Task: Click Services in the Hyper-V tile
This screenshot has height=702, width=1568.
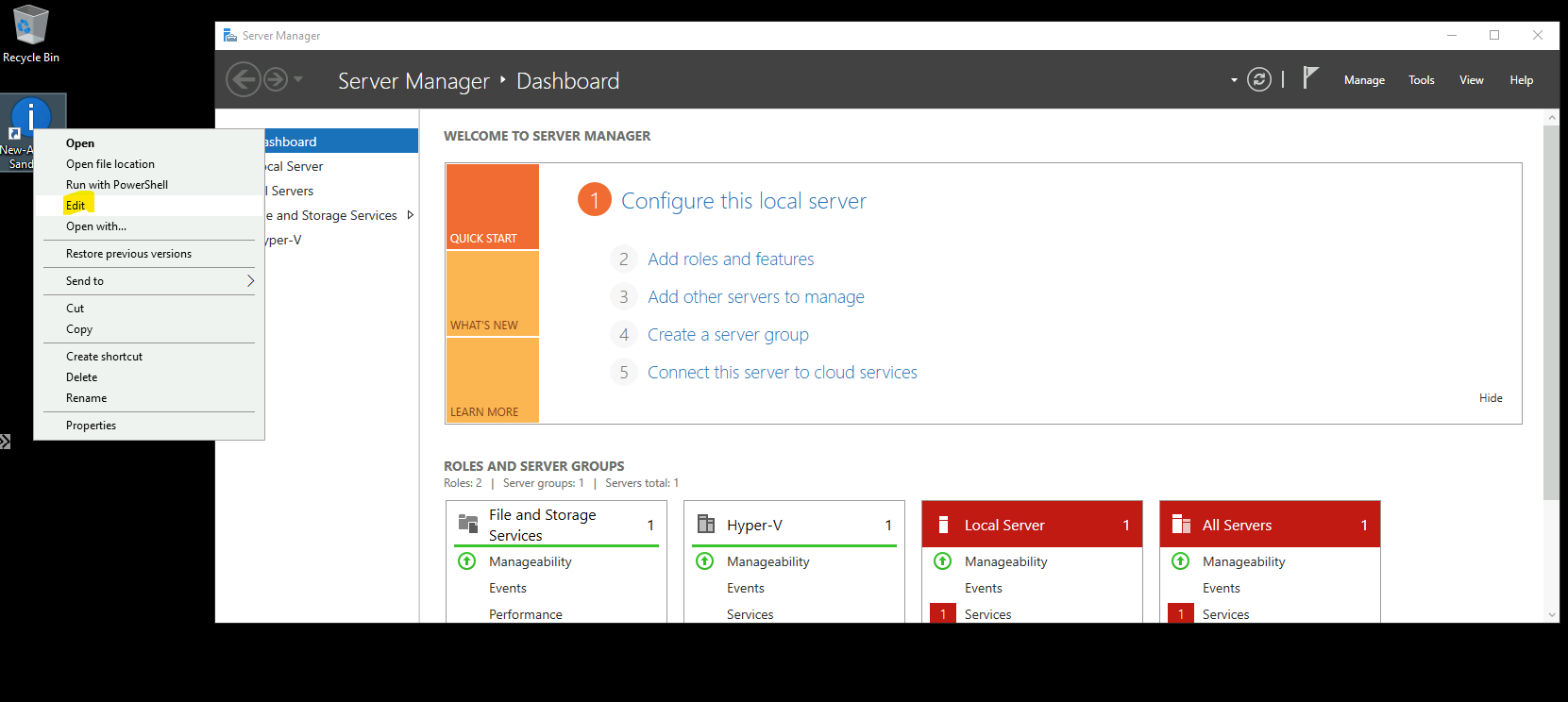Action: (750, 614)
